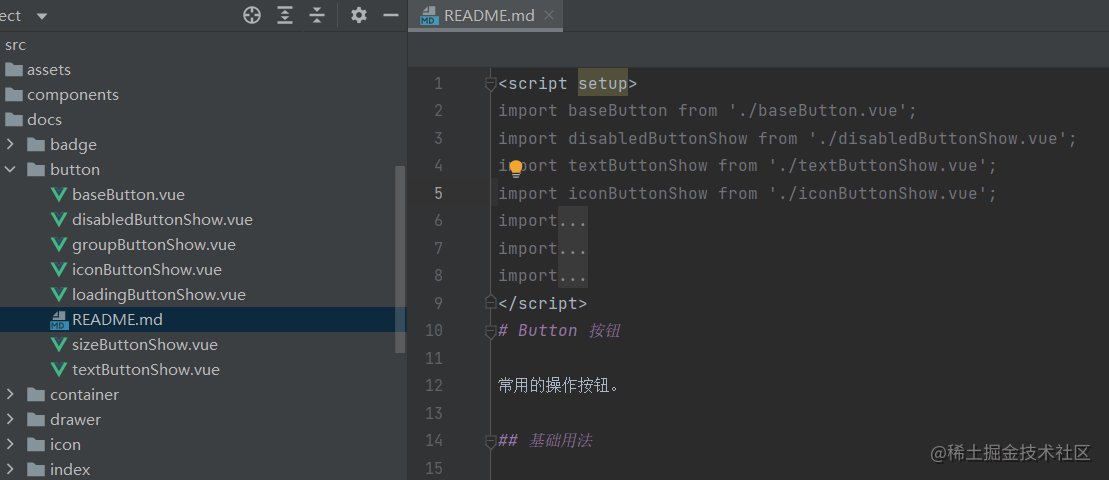Select sizeButtonShow.vue file
Image resolution: width=1109 pixels, height=480 pixels.
point(144,345)
